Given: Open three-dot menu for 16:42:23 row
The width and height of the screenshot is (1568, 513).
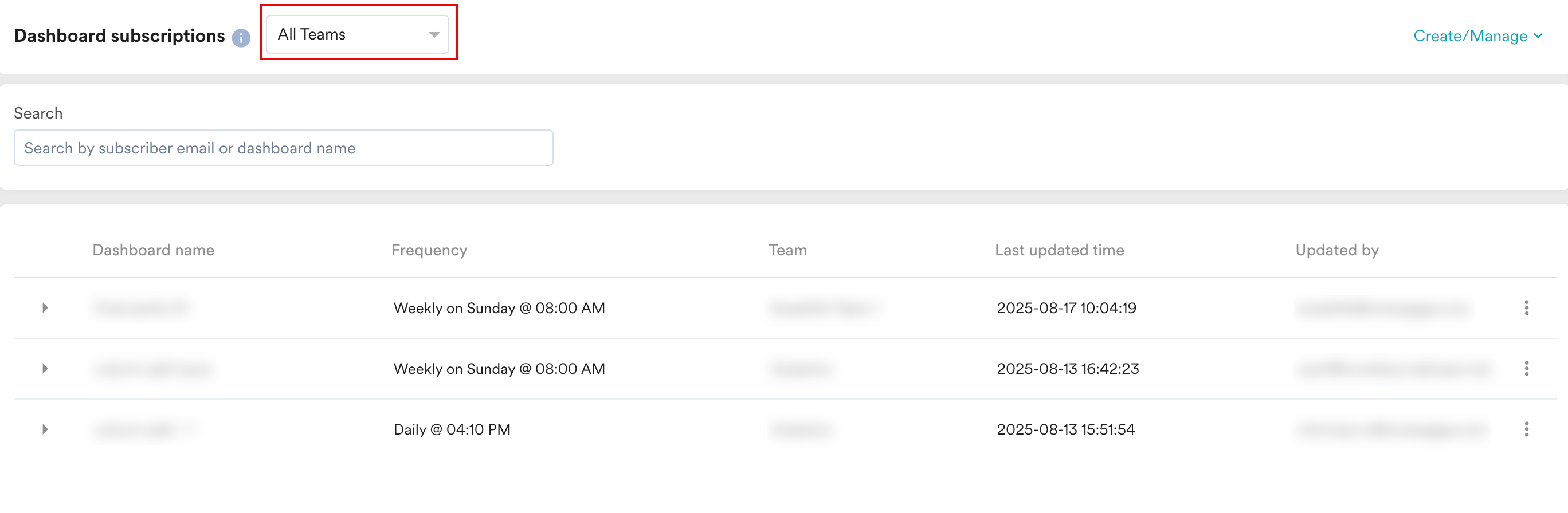Looking at the screenshot, I should pyautogui.click(x=1526, y=368).
